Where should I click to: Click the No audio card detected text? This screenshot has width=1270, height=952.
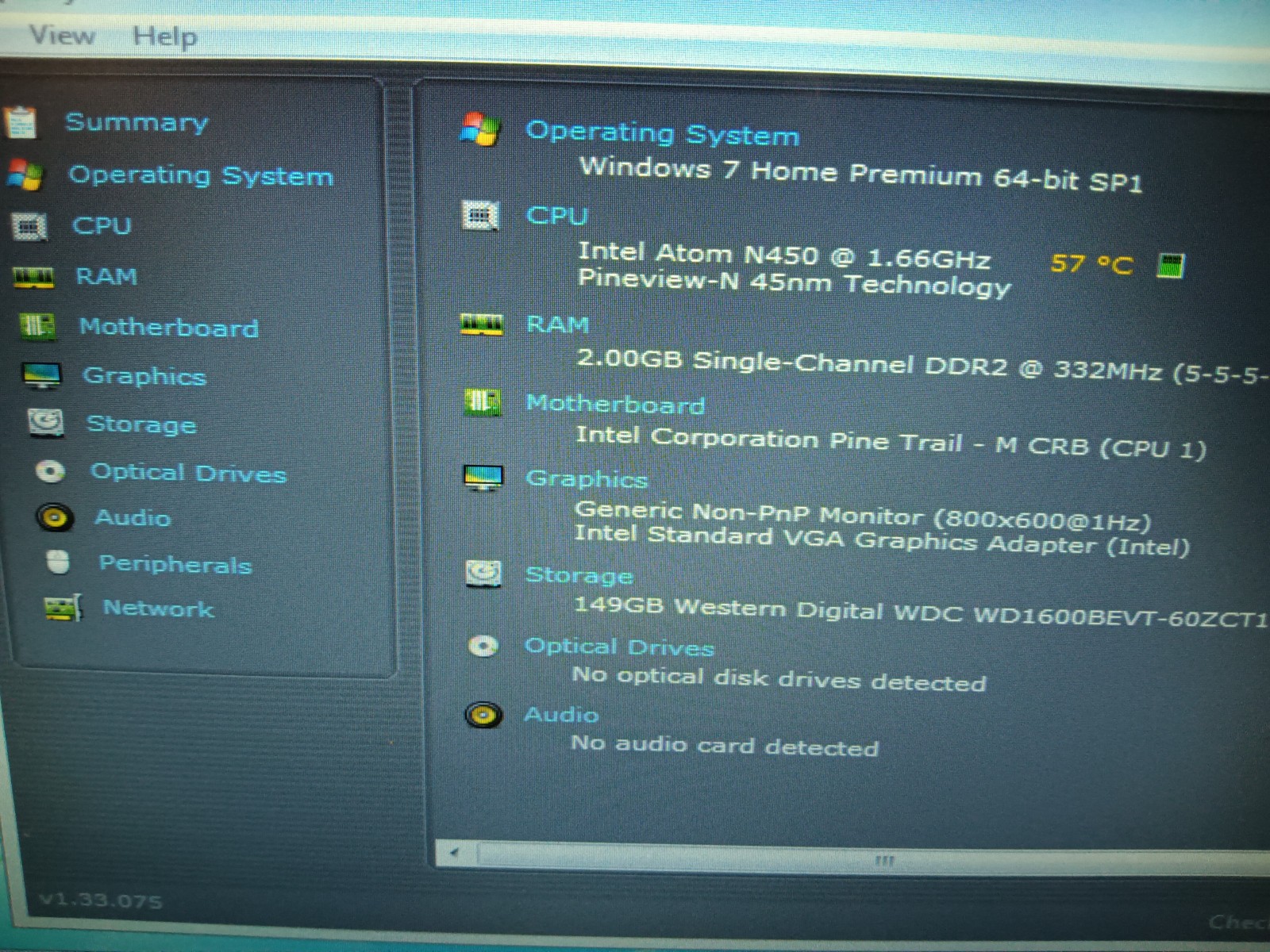coord(725,745)
